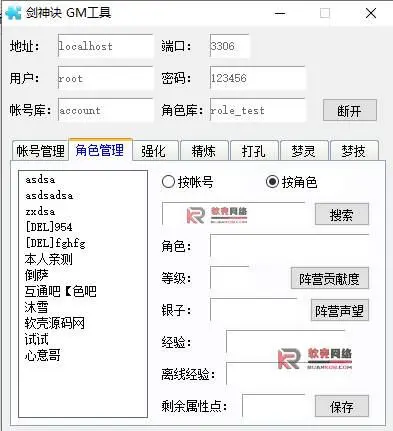The width and height of the screenshot is (393, 431).
Task: Click the 密码 field showing 123456
Action: [x=257, y=78]
